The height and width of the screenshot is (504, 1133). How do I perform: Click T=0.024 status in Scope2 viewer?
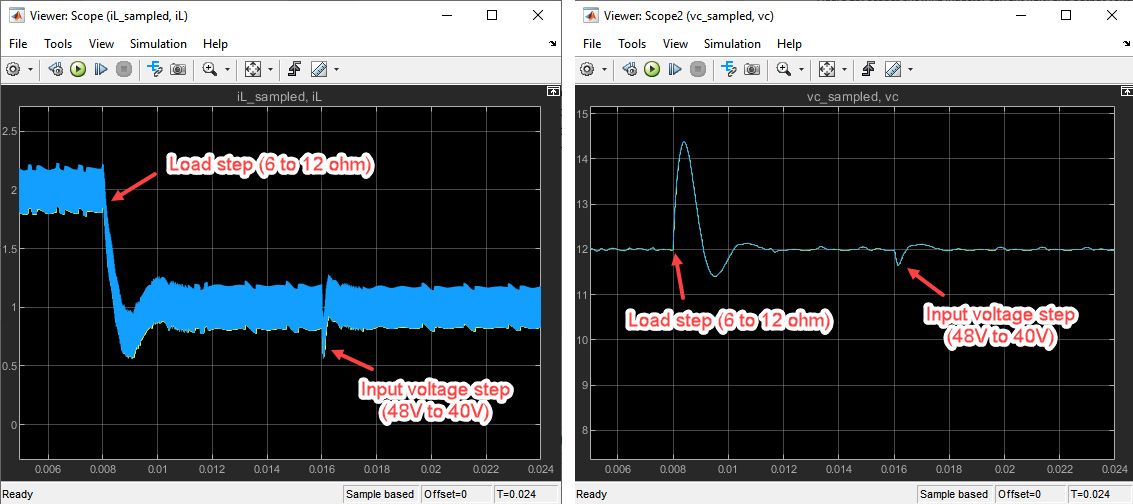tap(1090, 495)
